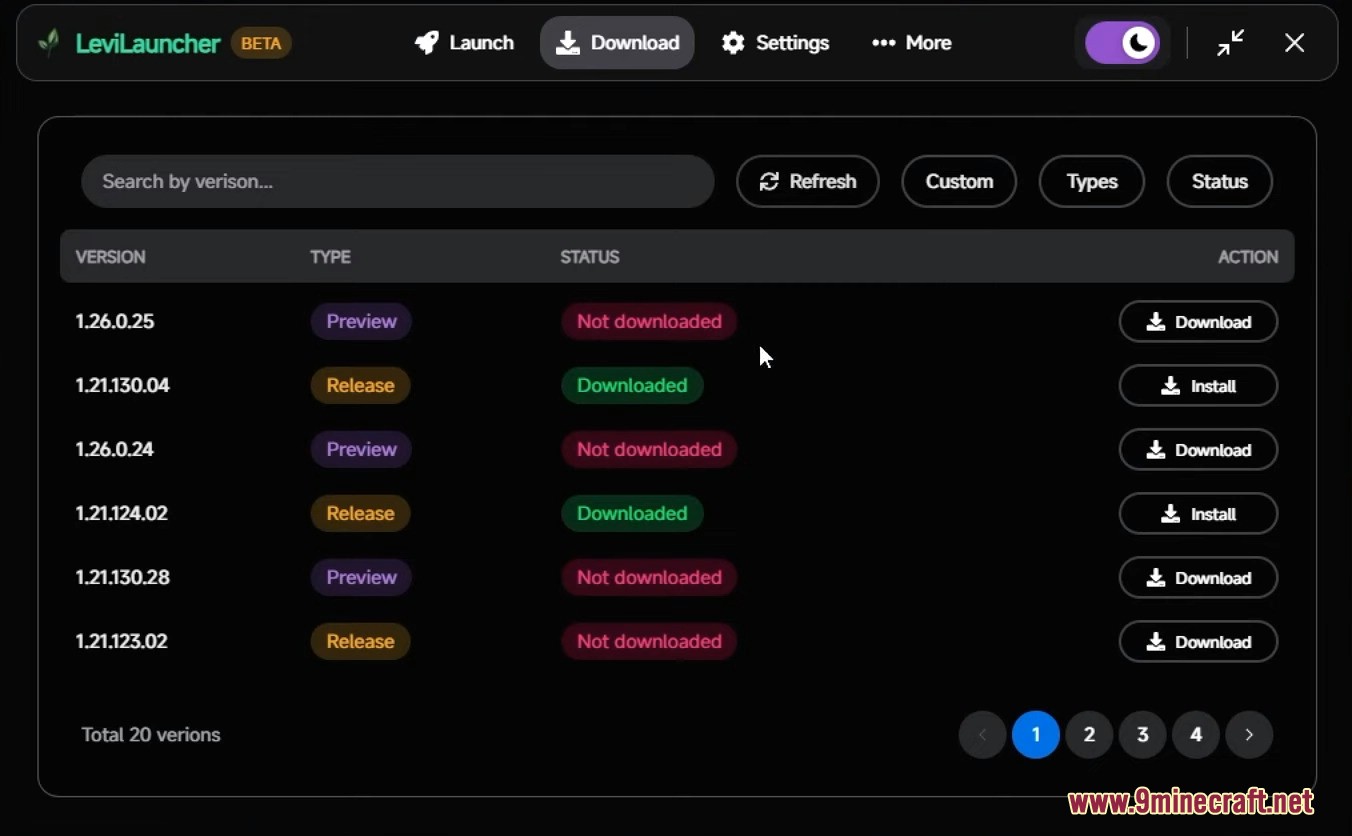Click the search by version field
Screen dimensions: 1352x836
click(x=397, y=181)
